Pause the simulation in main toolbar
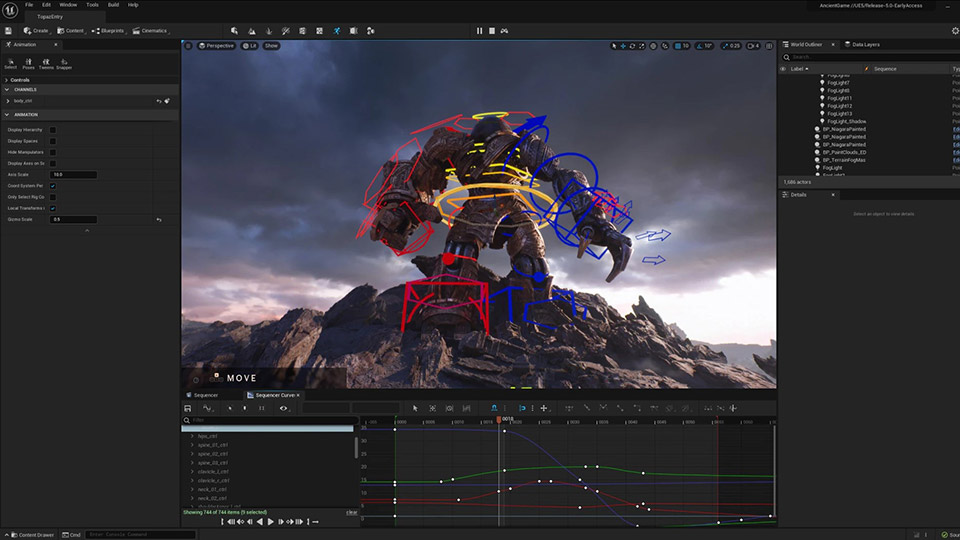 tap(479, 31)
